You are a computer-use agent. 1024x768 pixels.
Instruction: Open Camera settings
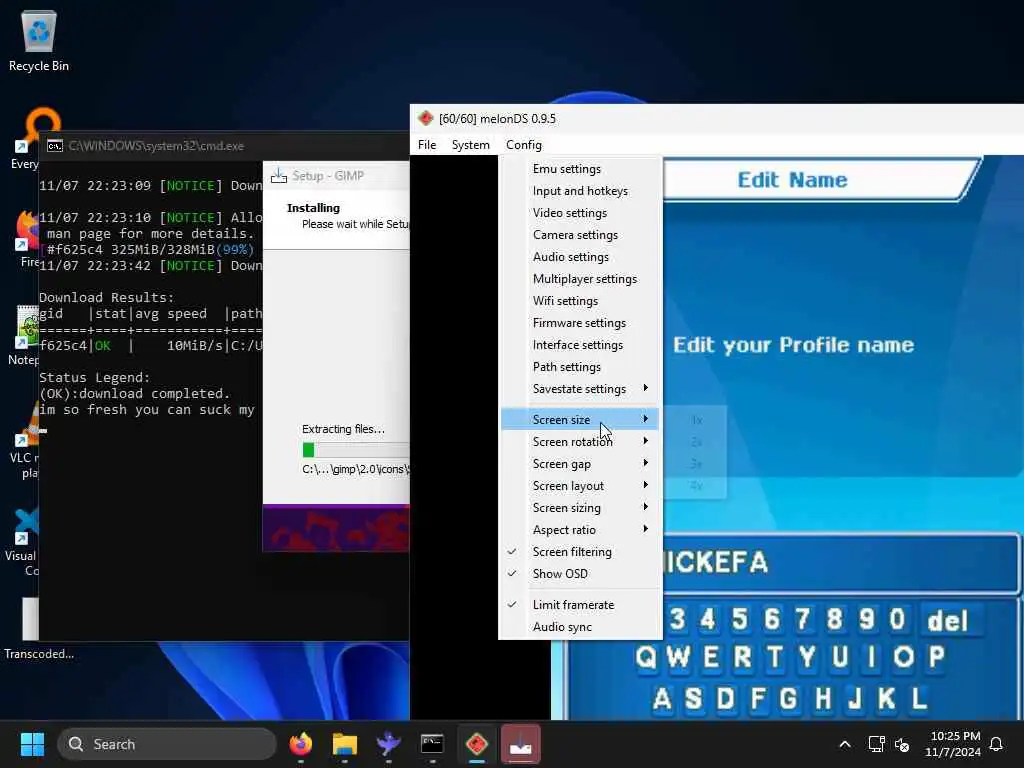point(580,235)
